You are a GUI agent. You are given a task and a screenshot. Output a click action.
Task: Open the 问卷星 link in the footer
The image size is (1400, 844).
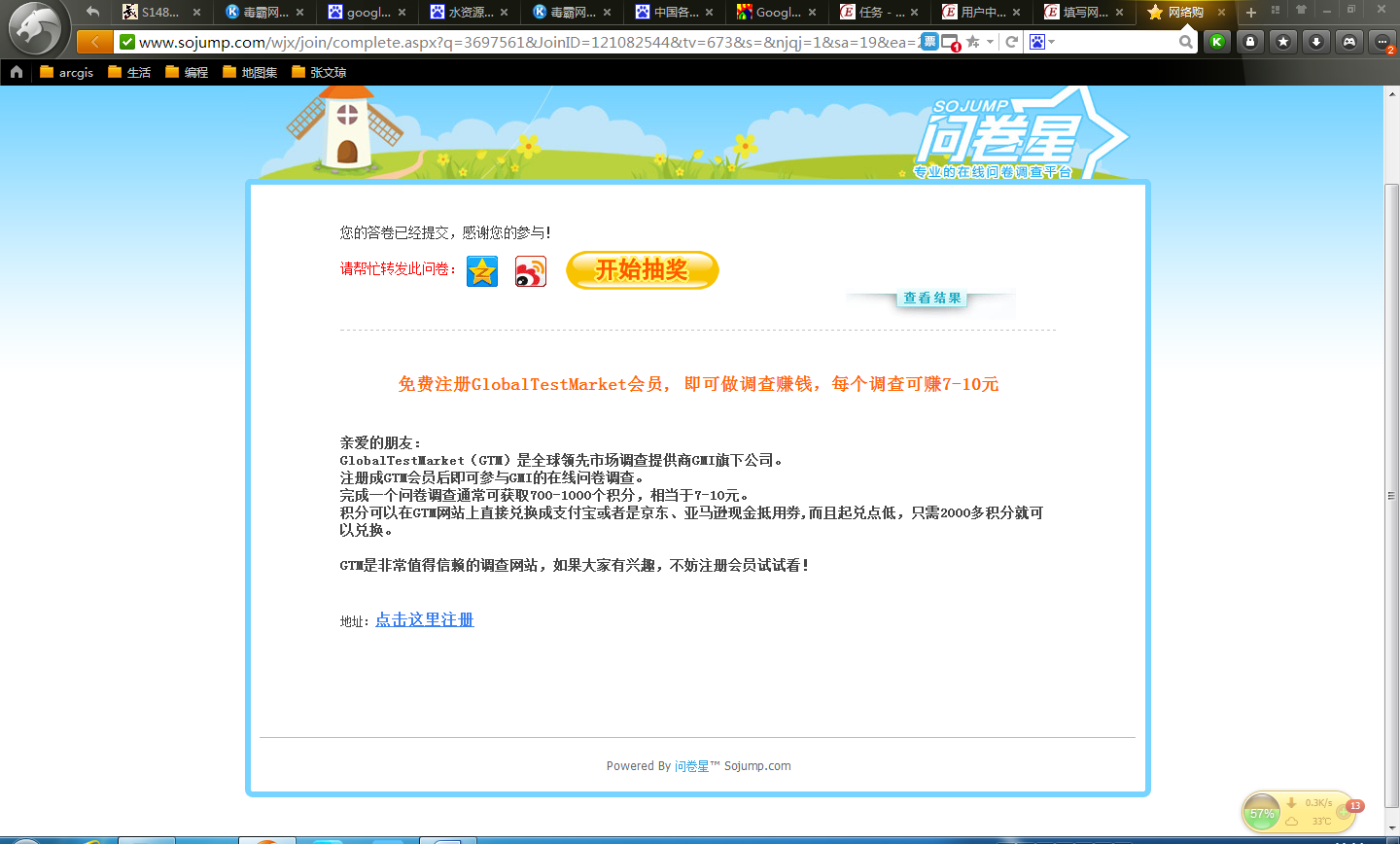pos(691,766)
